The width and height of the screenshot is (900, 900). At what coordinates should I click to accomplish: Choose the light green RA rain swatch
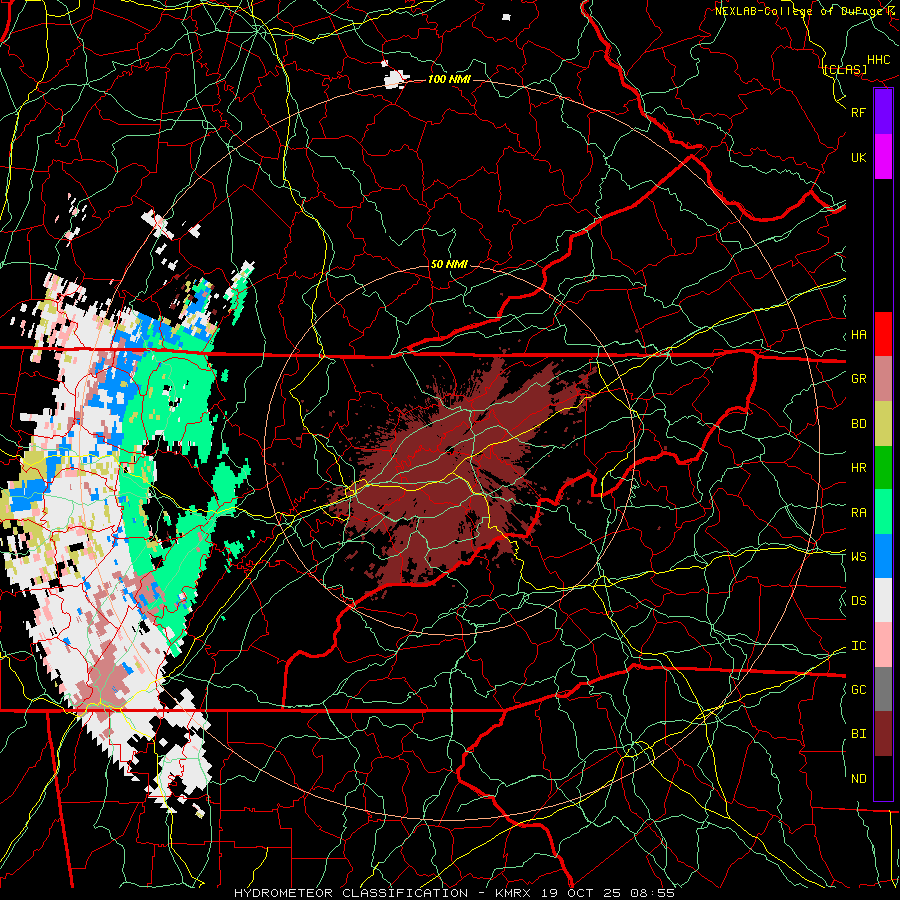point(883,512)
